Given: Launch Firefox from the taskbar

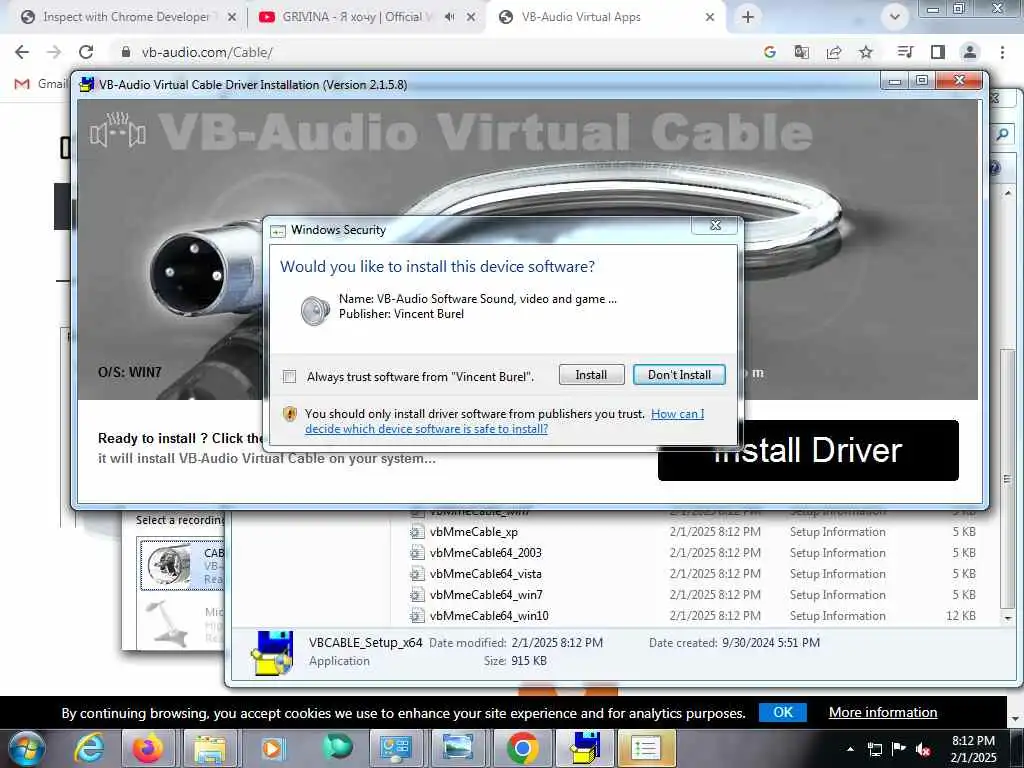Looking at the screenshot, I should click(x=148, y=748).
